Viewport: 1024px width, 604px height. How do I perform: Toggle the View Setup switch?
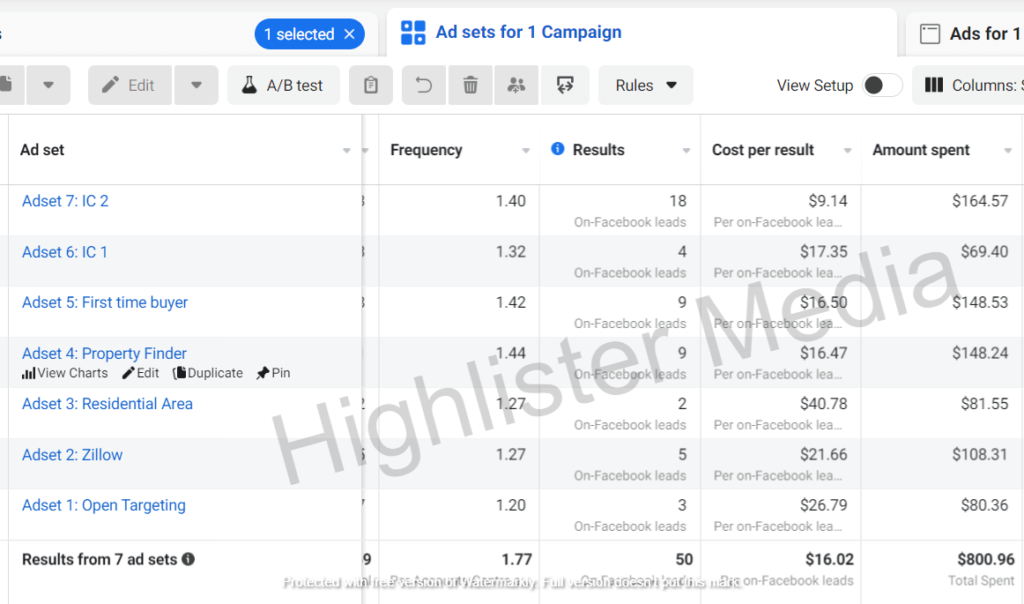(882, 86)
